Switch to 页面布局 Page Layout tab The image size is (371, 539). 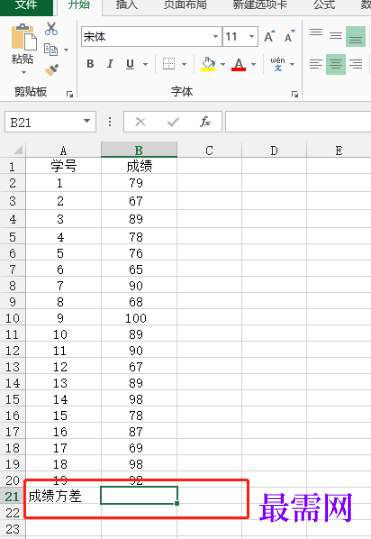185,6
